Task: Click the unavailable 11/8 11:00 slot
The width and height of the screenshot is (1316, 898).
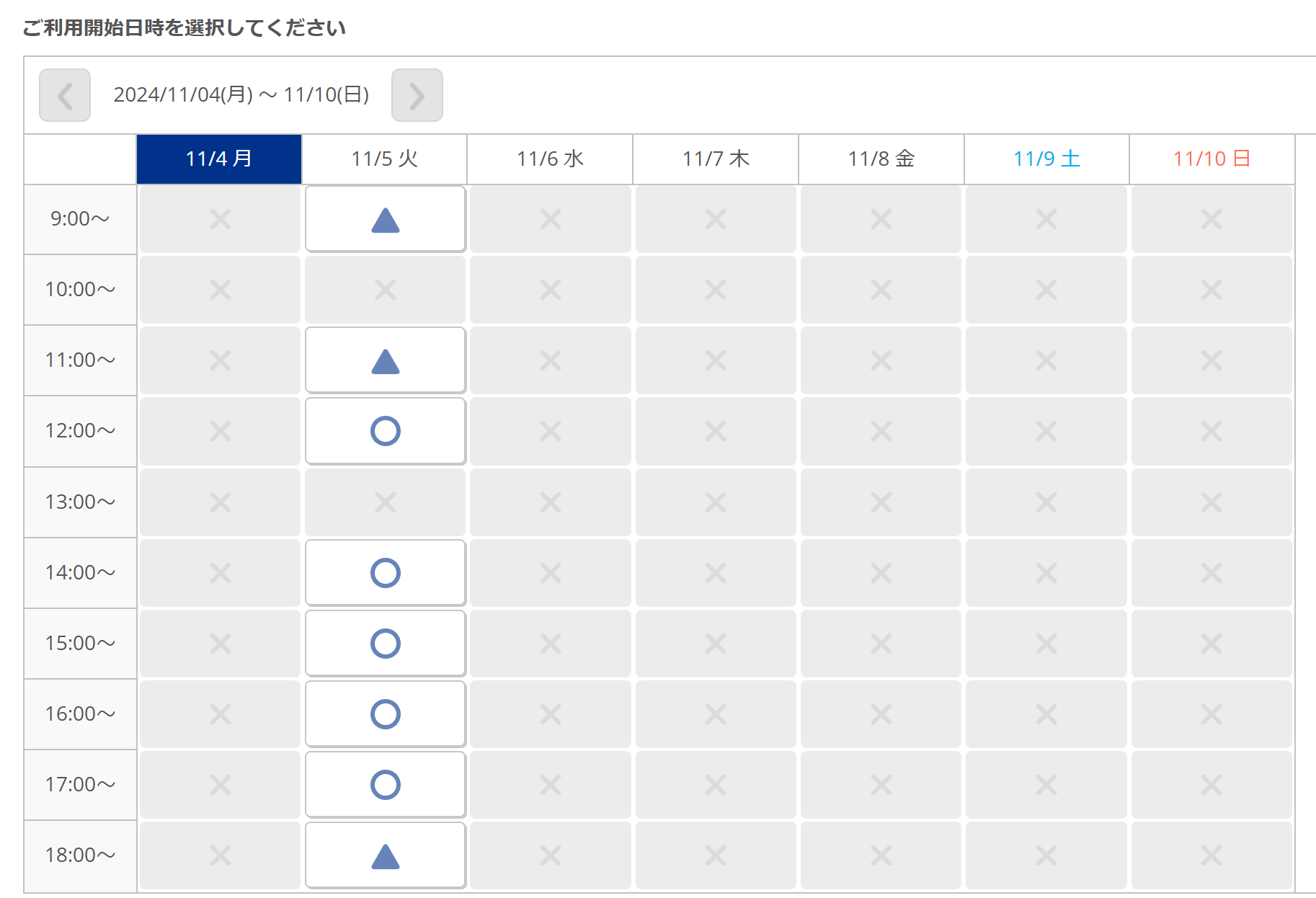Action: click(x=881, y=360)
